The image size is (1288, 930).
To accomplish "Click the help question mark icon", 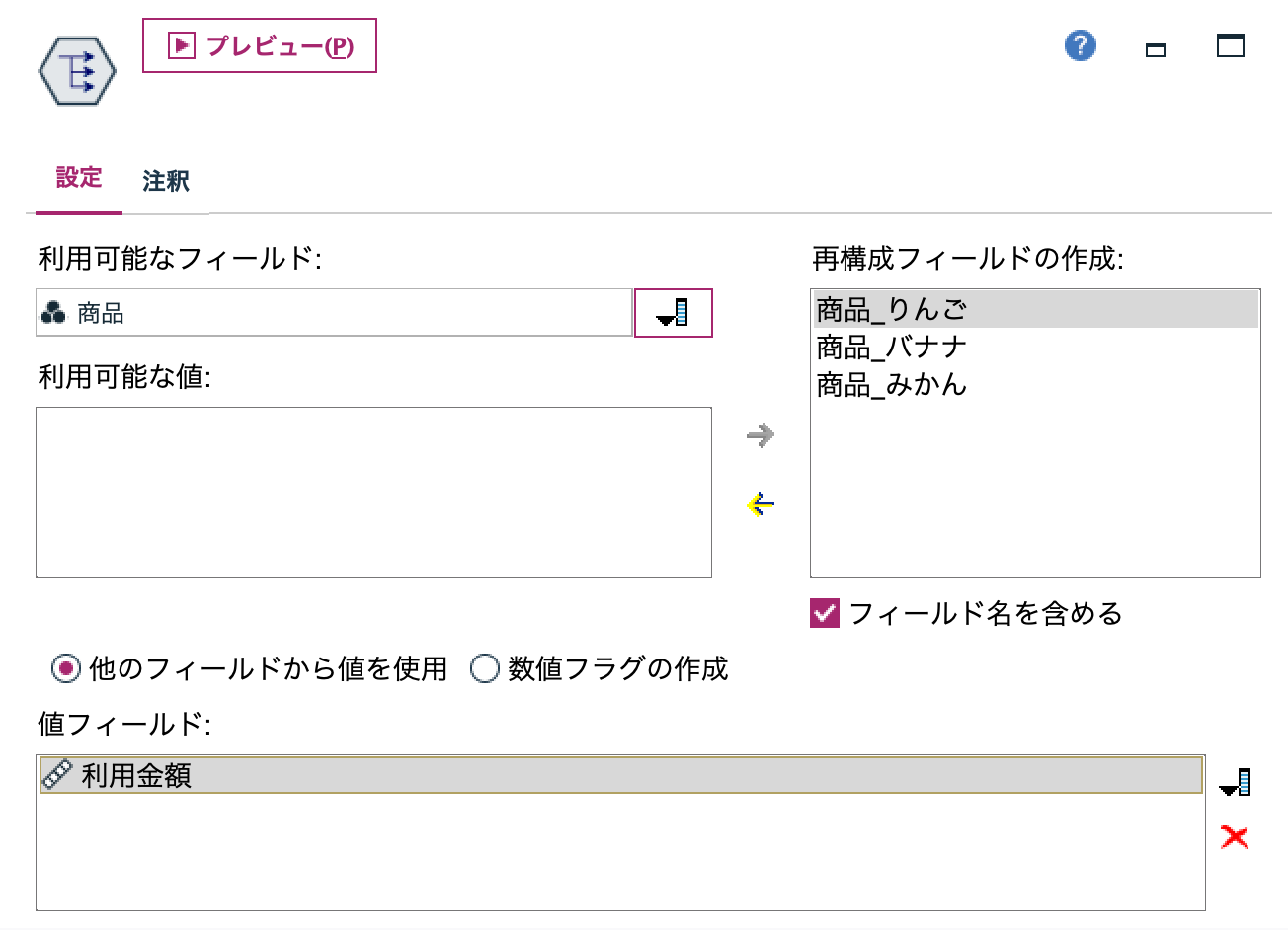I will tap(1080, 45).
